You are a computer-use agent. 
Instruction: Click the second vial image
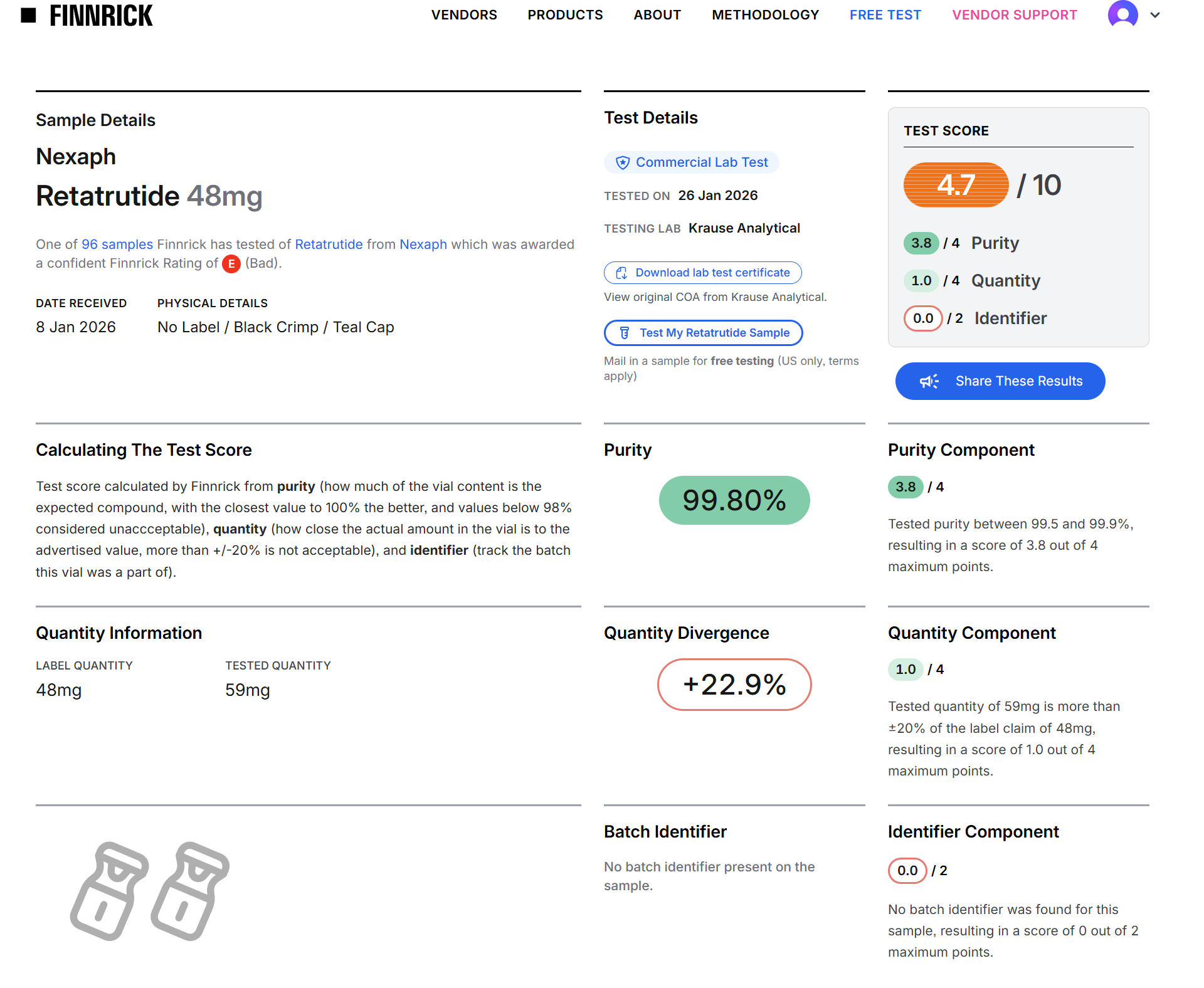(190, 891)
